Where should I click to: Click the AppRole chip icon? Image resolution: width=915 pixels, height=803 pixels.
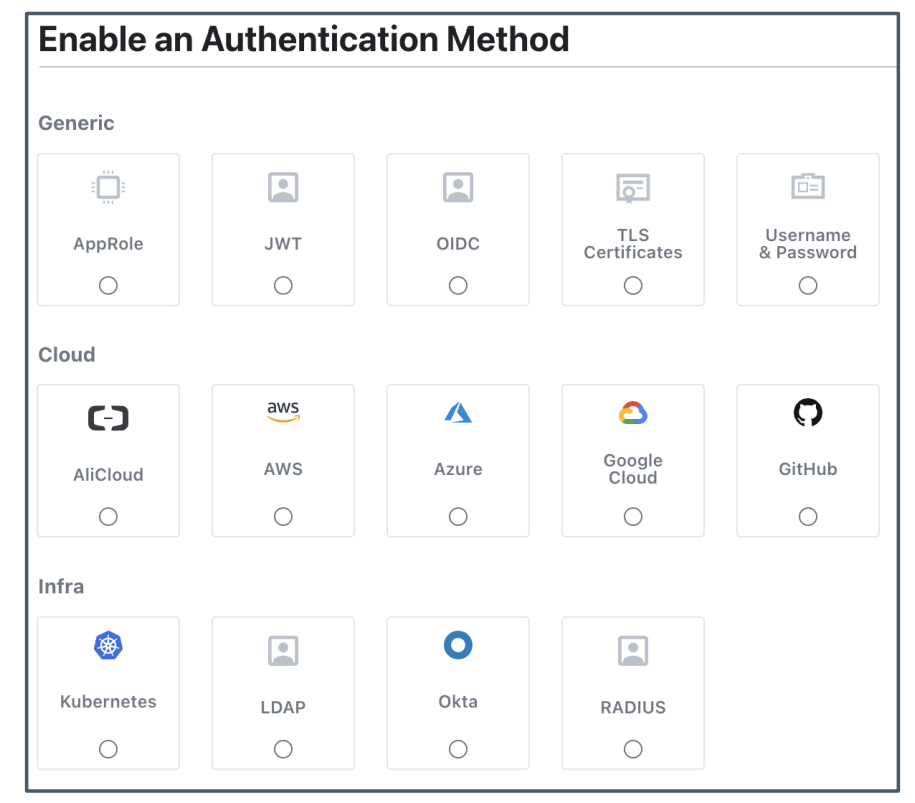(x=108, y=187)
